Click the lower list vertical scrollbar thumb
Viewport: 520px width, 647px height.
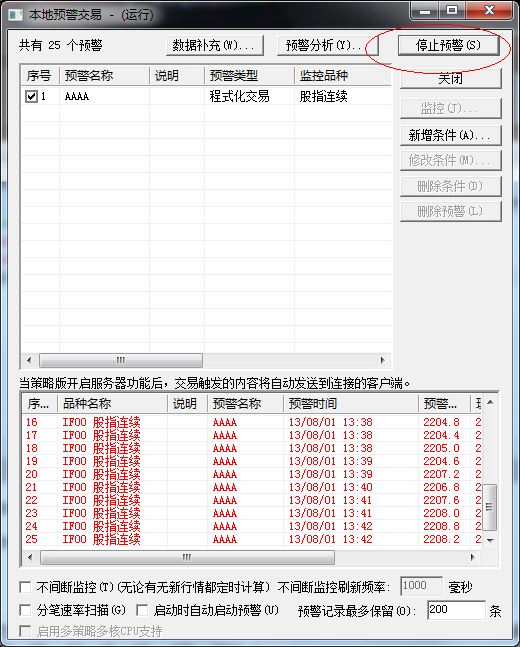click(x=490, y=508)
